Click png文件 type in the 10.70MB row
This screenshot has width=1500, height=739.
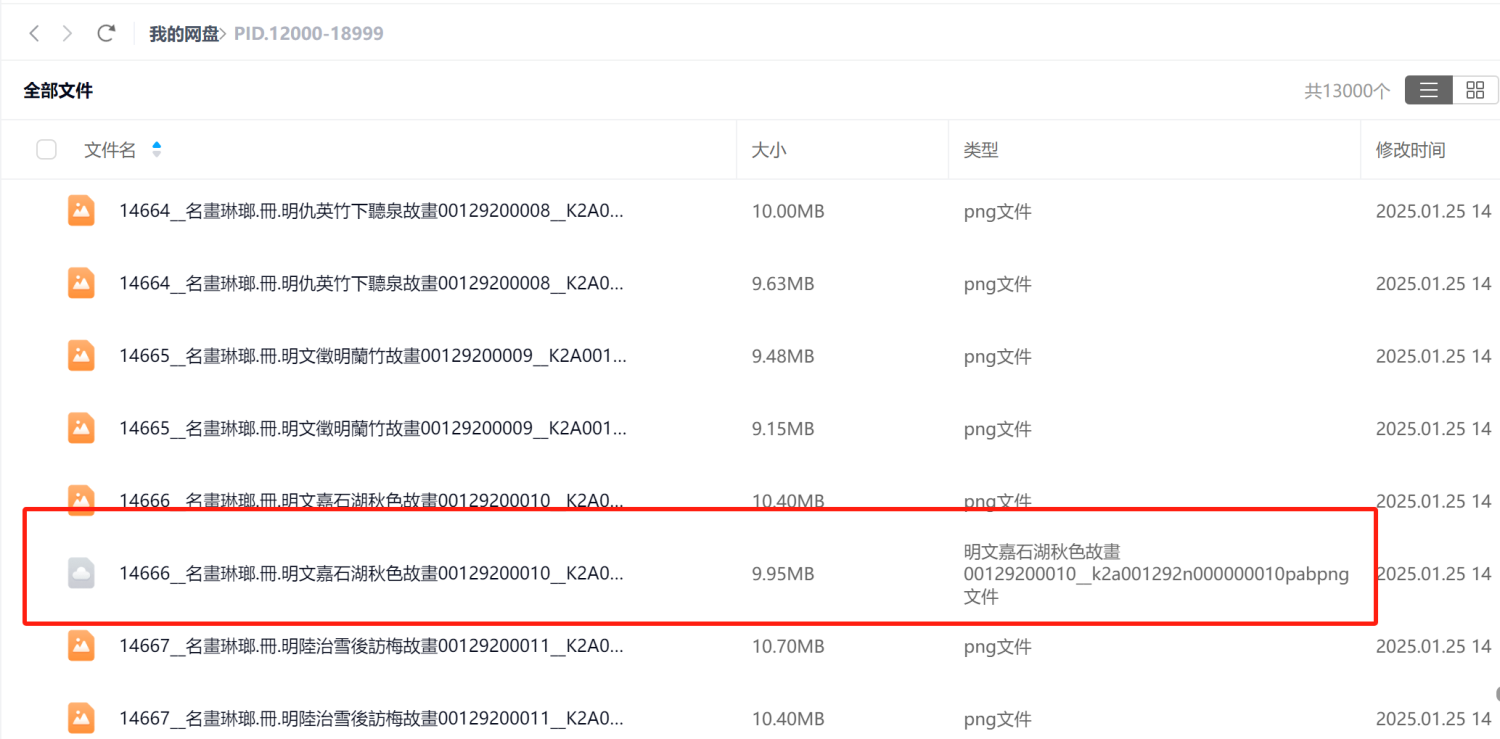[x=997, y=646]
